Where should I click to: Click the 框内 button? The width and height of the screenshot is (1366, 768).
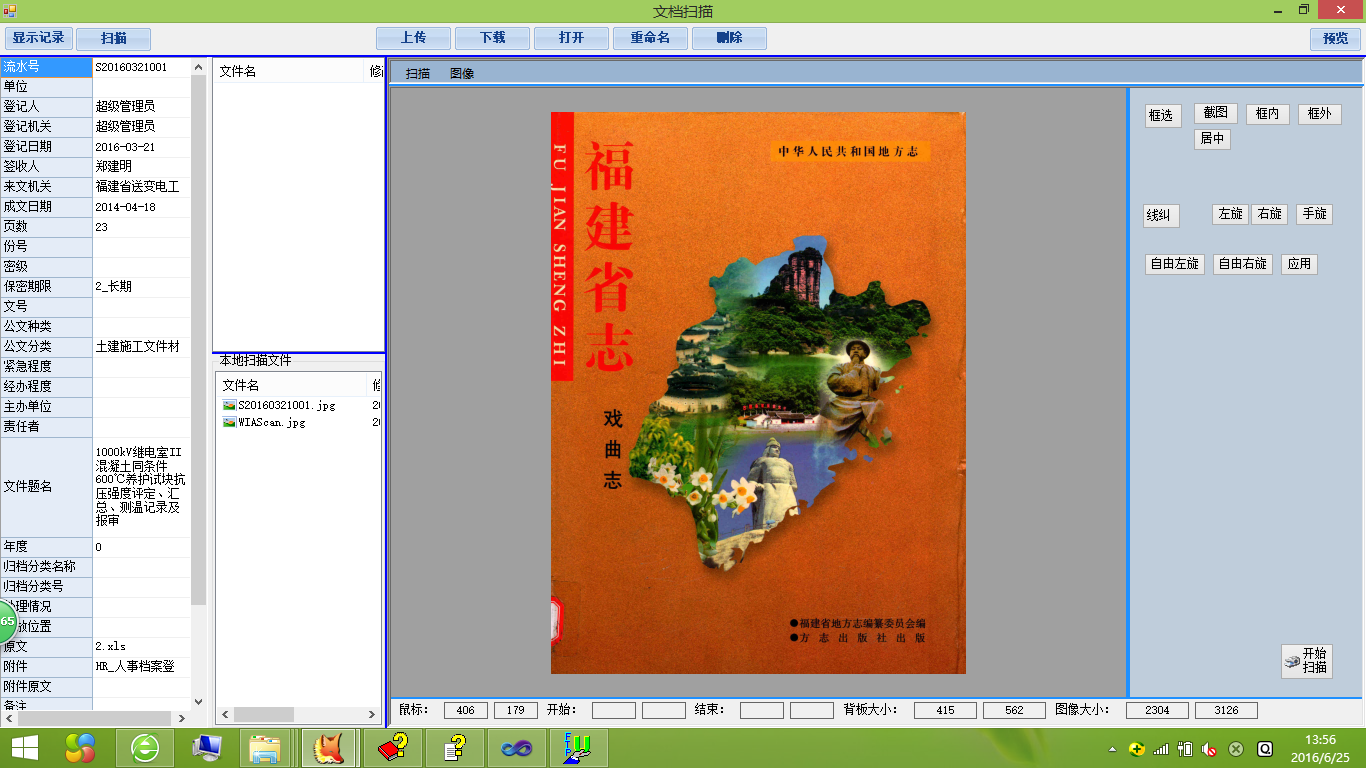pyautogui.click(x=1268, y=114)
